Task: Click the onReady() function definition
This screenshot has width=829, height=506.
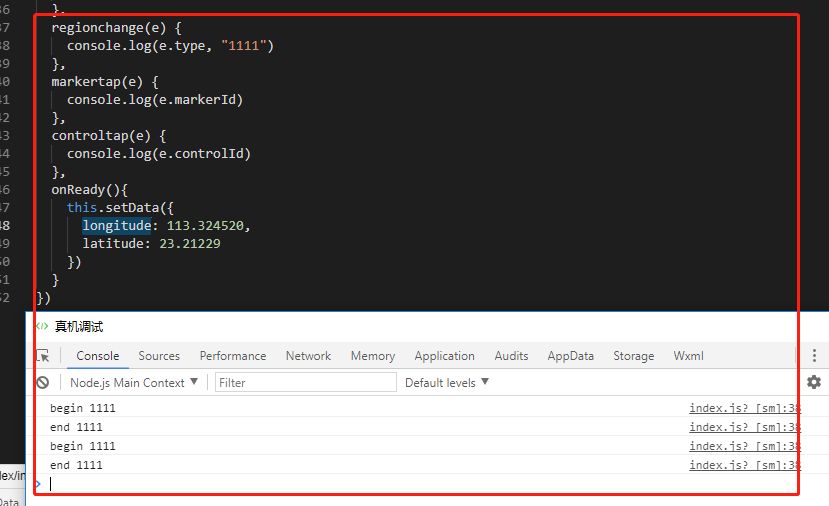Action: (89, 190)
